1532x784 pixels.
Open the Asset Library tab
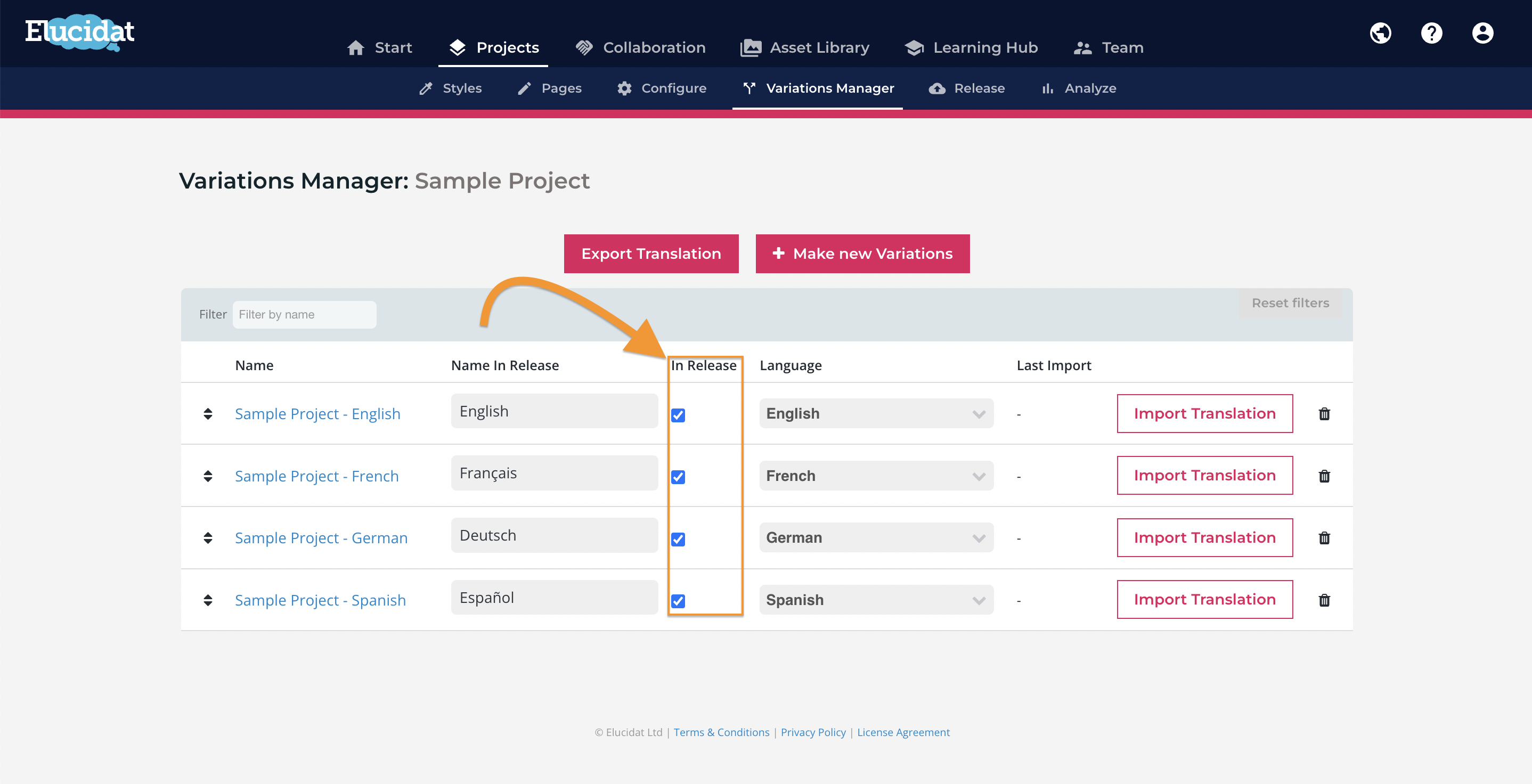[805, 47]
